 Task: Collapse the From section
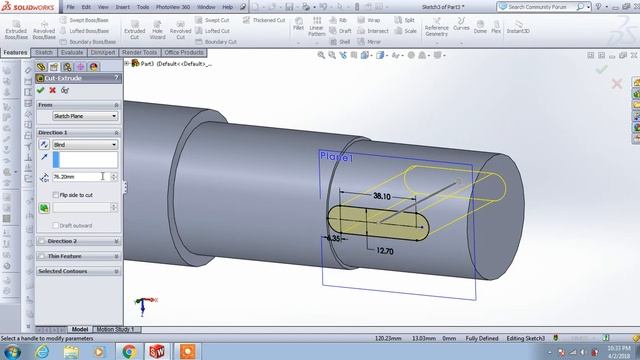[x=116, y=105]
